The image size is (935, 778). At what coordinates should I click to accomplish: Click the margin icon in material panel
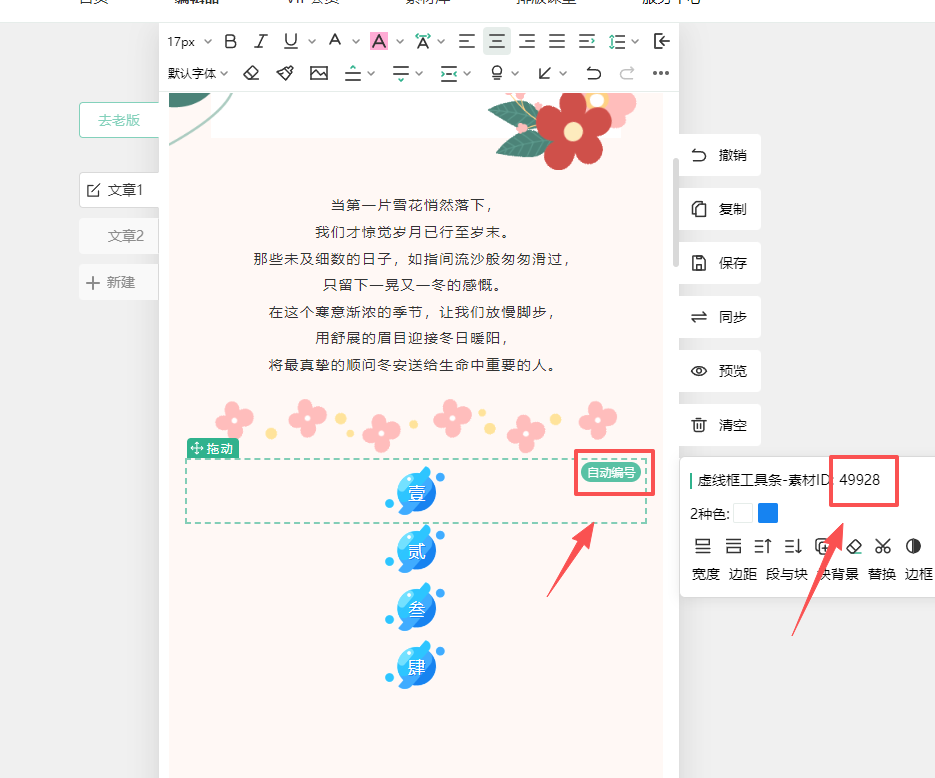click(733, 546)
